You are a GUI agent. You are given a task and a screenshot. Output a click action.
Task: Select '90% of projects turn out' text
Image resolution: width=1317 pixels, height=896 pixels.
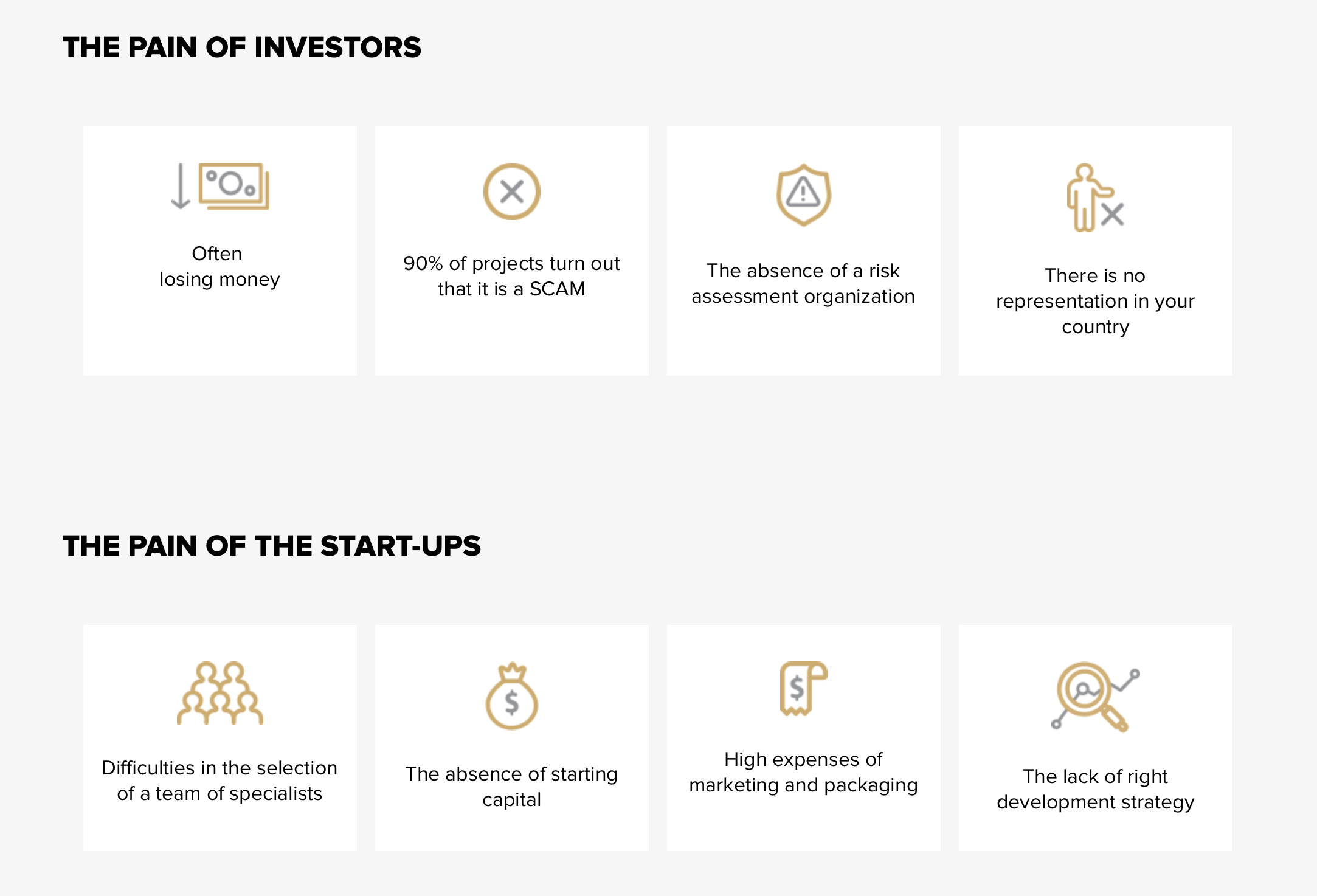pyautogui.click(x=511, y=263)
